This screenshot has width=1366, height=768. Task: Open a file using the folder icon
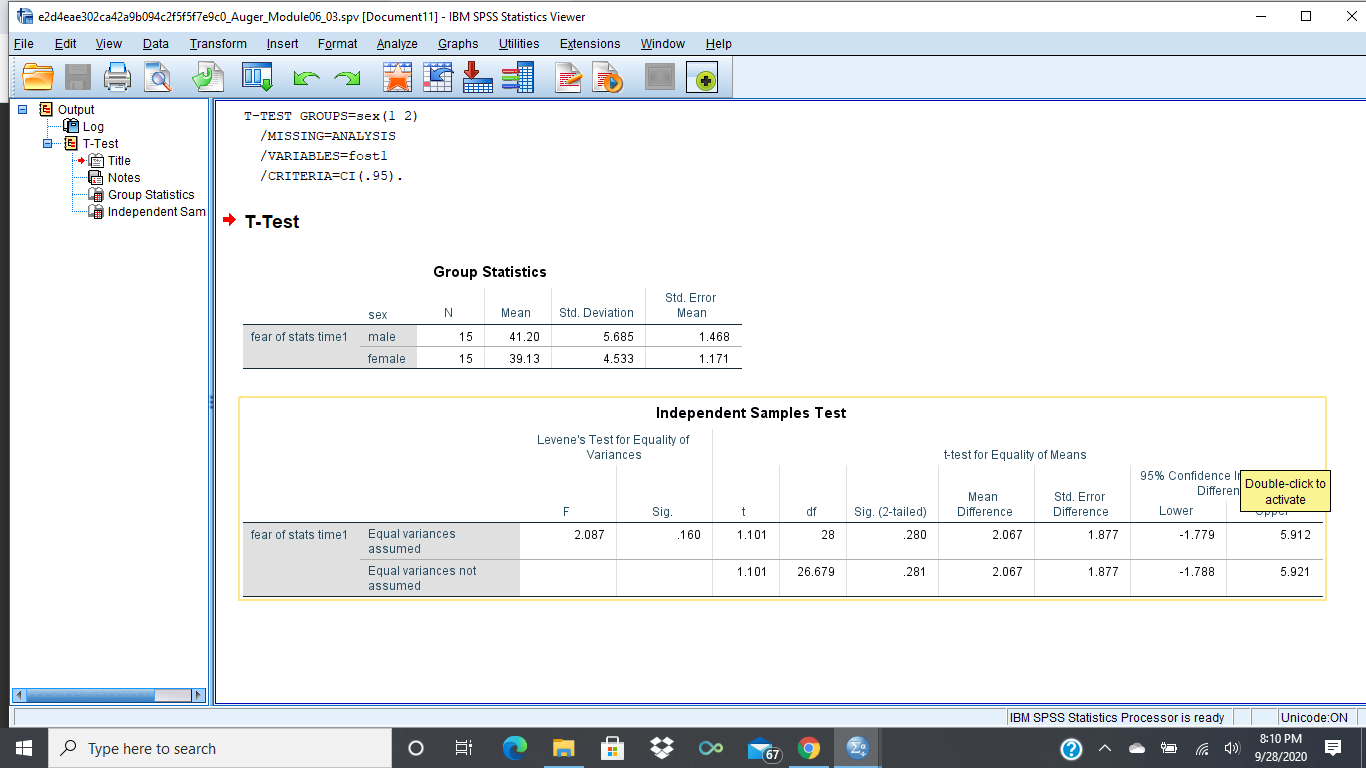click(x=37, y=77)
